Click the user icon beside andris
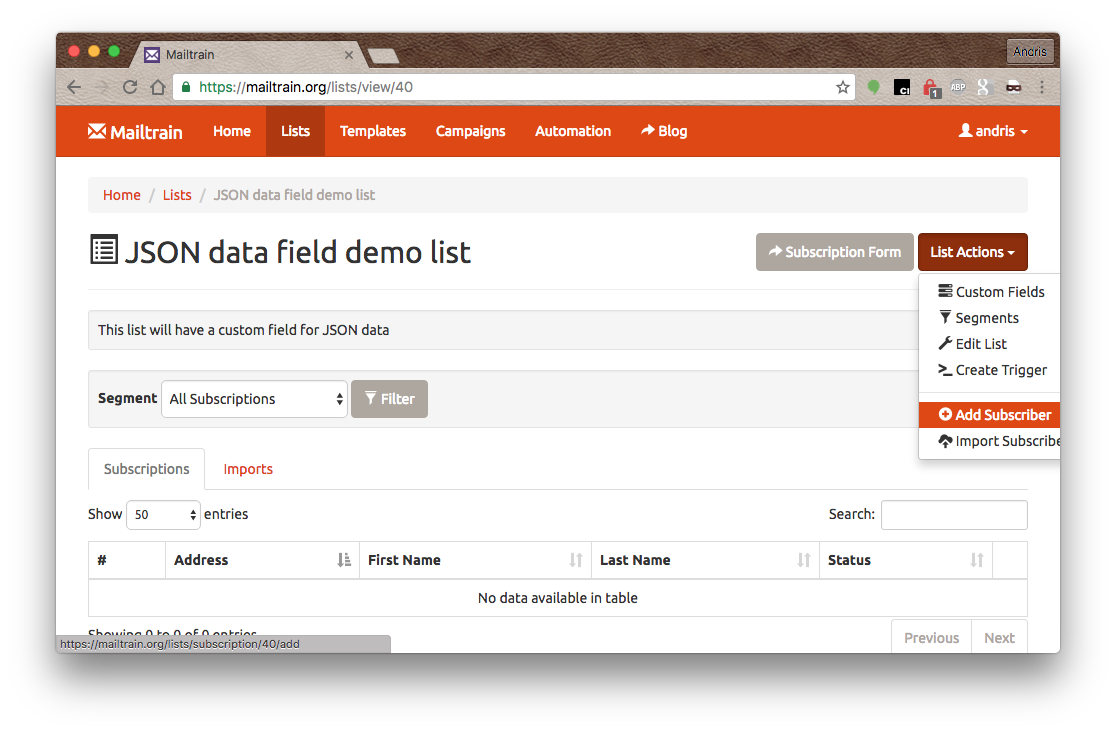Image resolution: width=1116 pixels, height=733 pixels. pyautogui.click(x=965, y=130)
